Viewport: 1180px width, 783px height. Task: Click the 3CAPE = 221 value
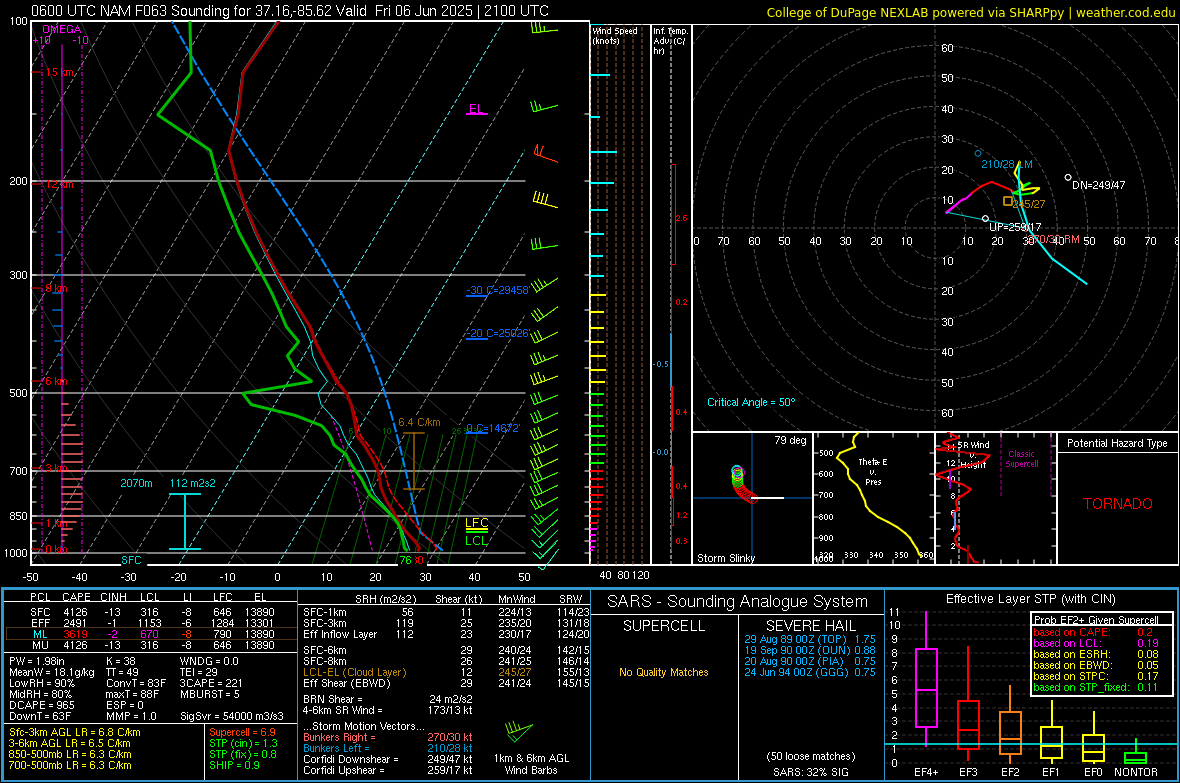211,683
